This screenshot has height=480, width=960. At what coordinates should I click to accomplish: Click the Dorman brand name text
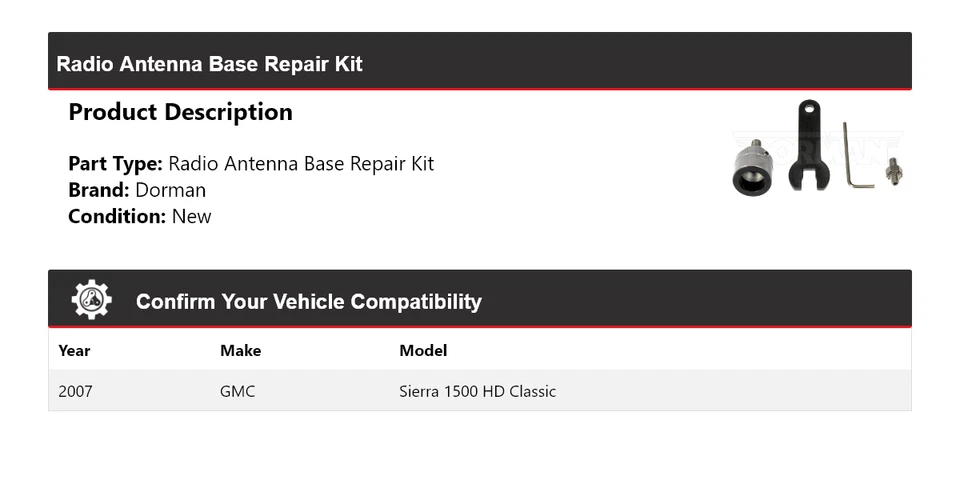coord(170,190)
